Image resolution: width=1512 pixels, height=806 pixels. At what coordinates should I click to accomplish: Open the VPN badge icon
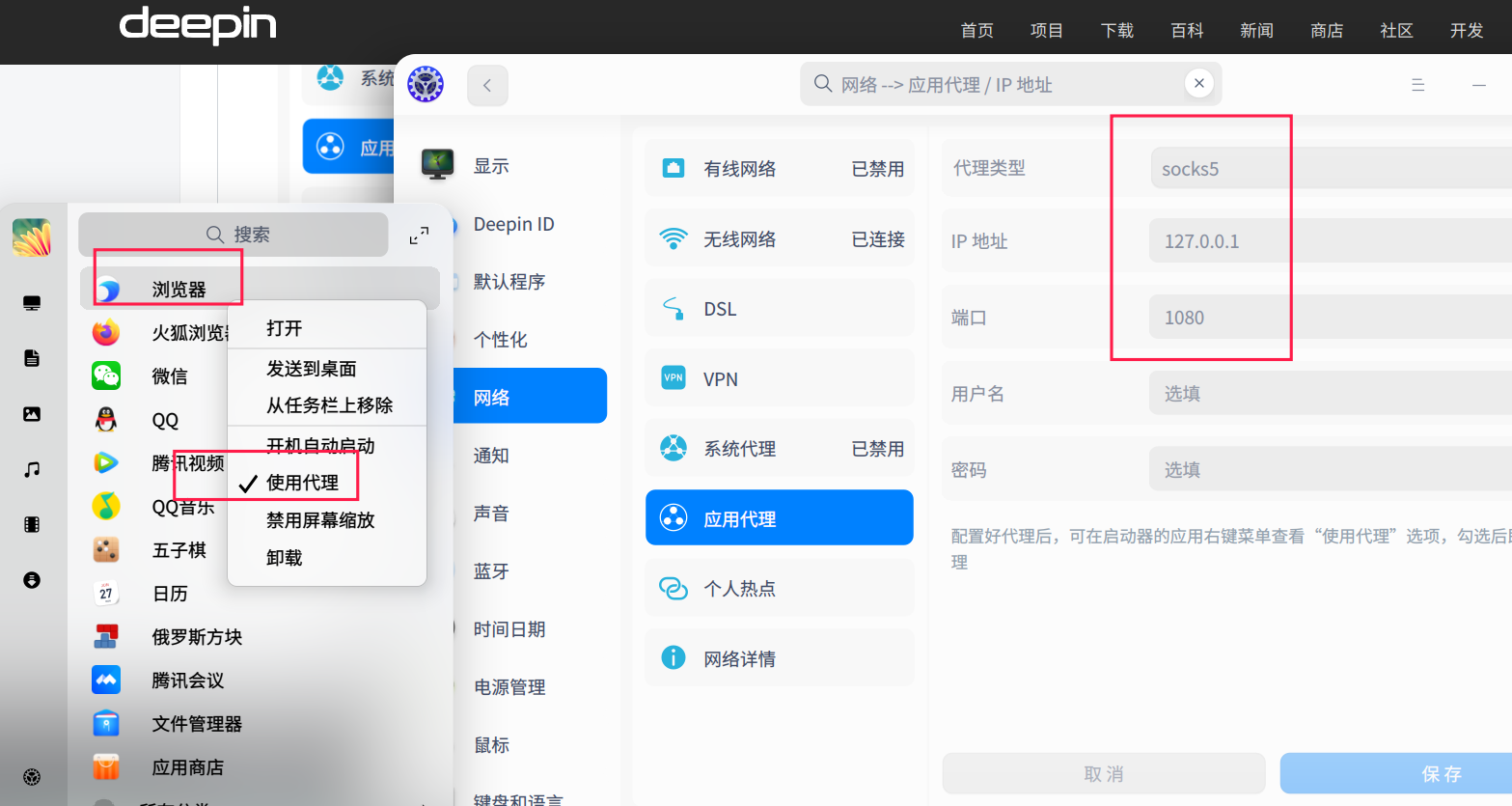(674, 378)
